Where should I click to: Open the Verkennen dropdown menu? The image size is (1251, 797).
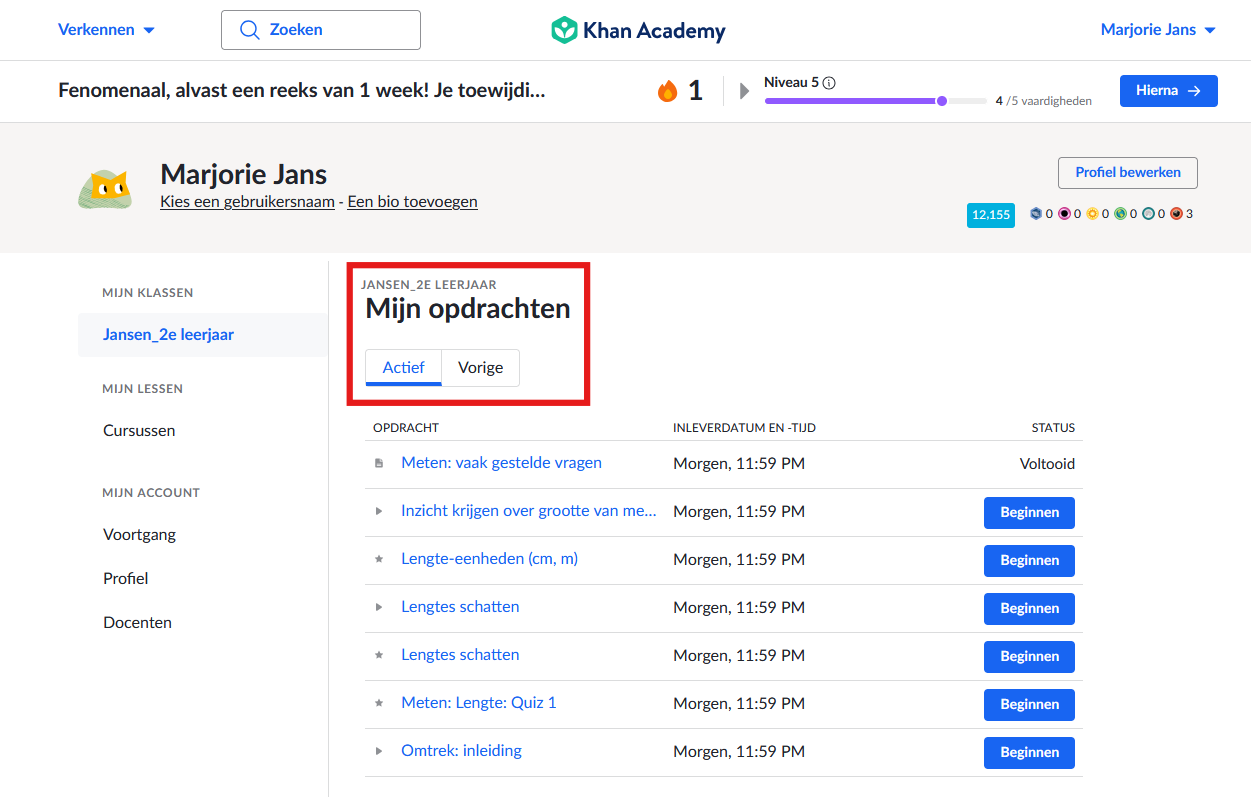106,30
